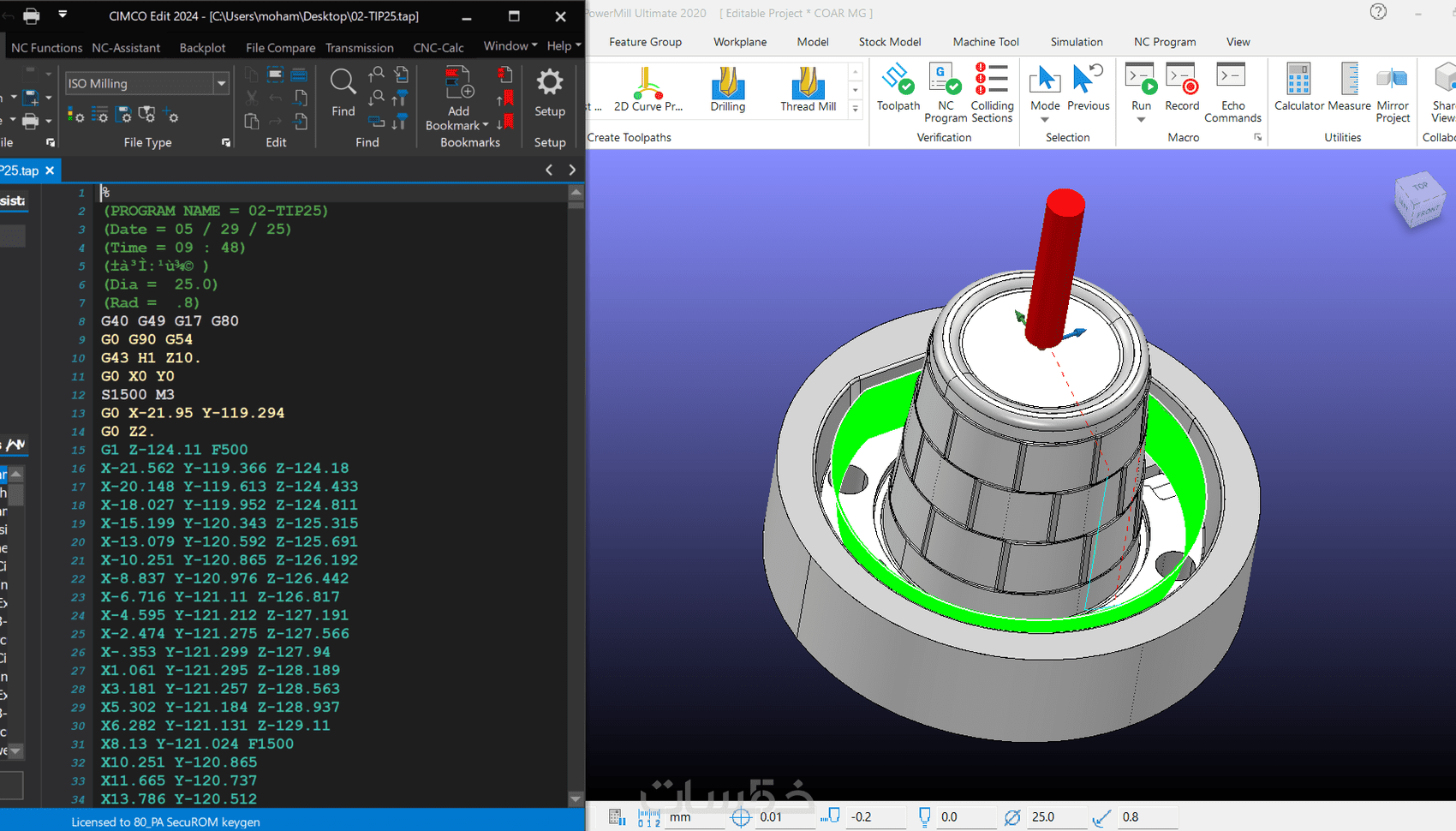The height and width of the screenshot is (831, 1456).
Task: Click the code line 'G43 H1 Z10.'
Action: pos(151,358)
